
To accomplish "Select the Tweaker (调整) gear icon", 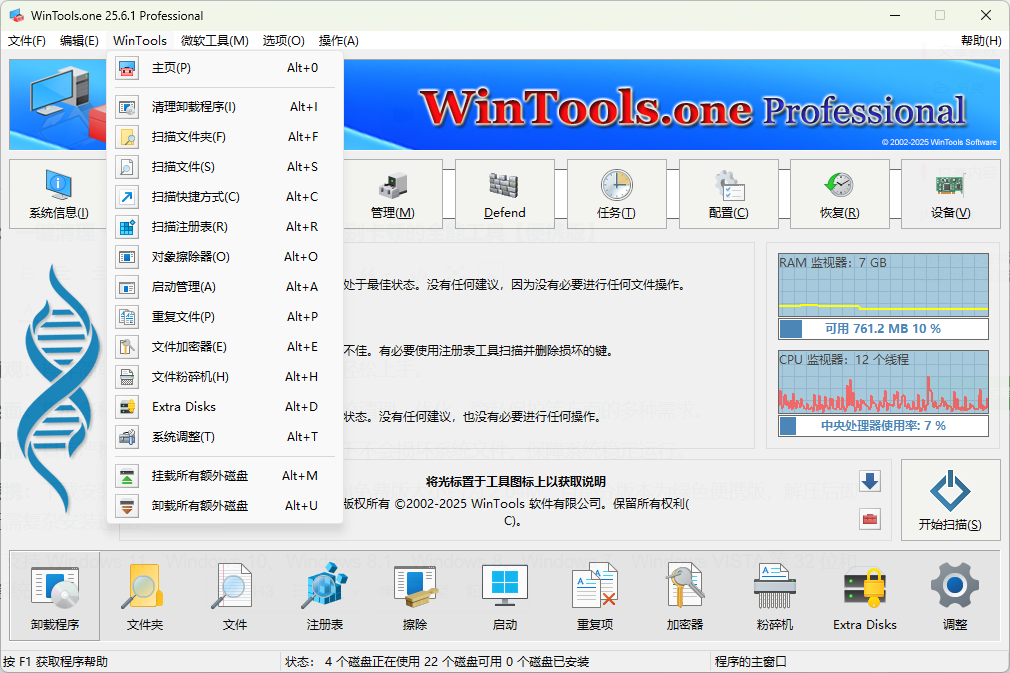I will click(954, 597).
